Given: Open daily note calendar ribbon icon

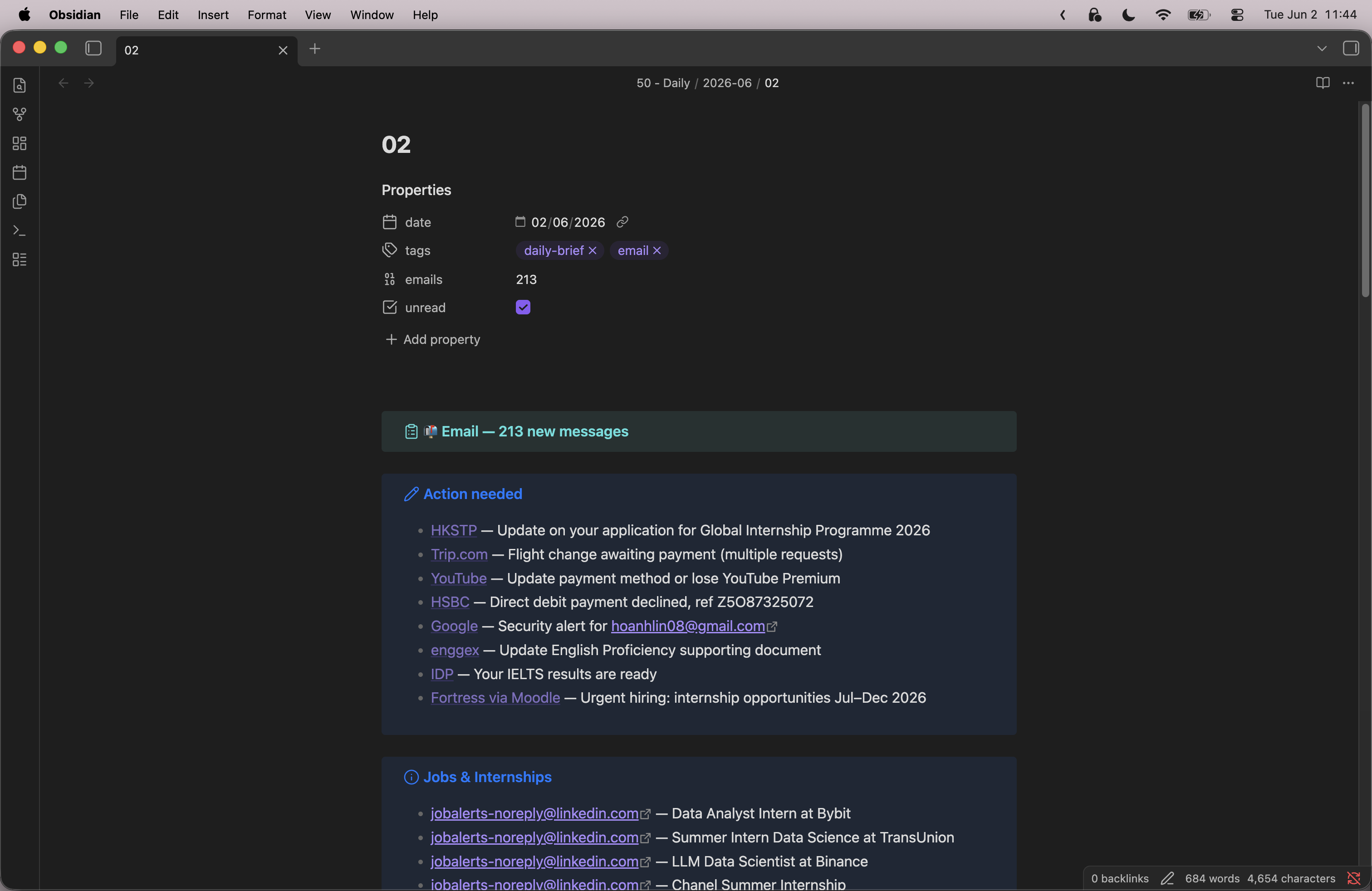Looking at the screenshot, I should 20,172.
